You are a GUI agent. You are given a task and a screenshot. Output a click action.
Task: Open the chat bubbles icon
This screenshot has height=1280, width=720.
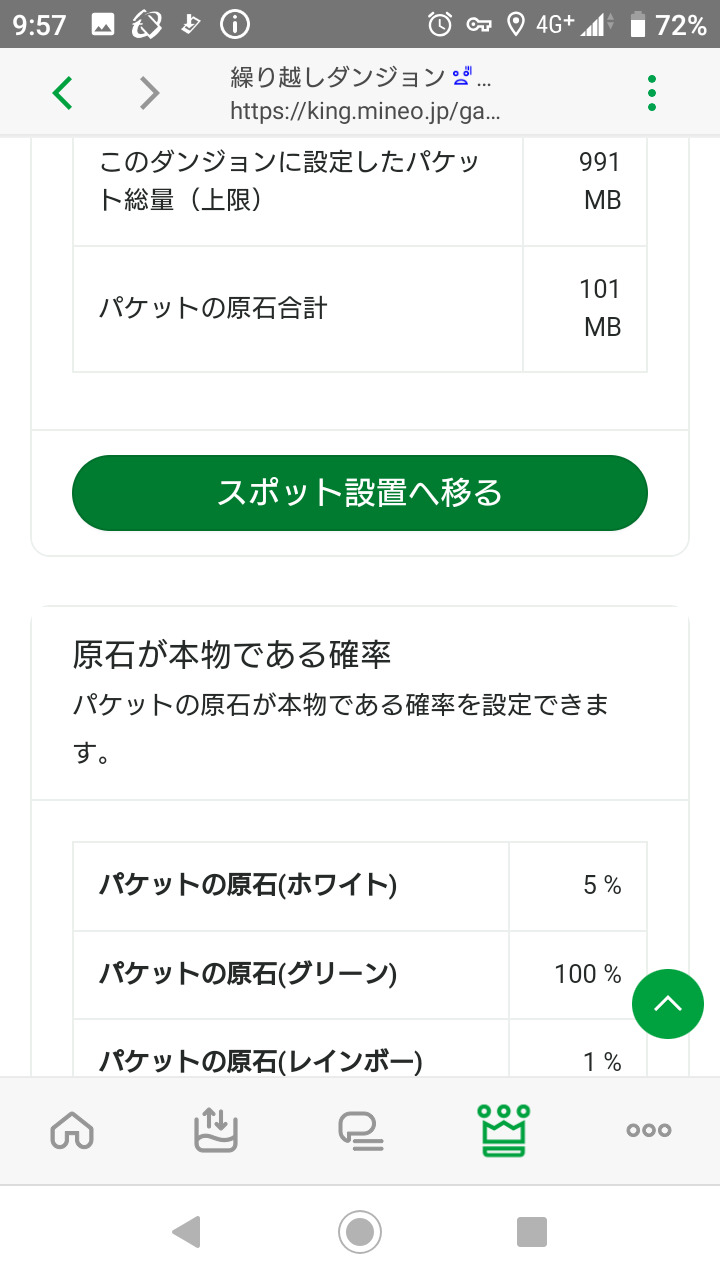click(360, 1130)
